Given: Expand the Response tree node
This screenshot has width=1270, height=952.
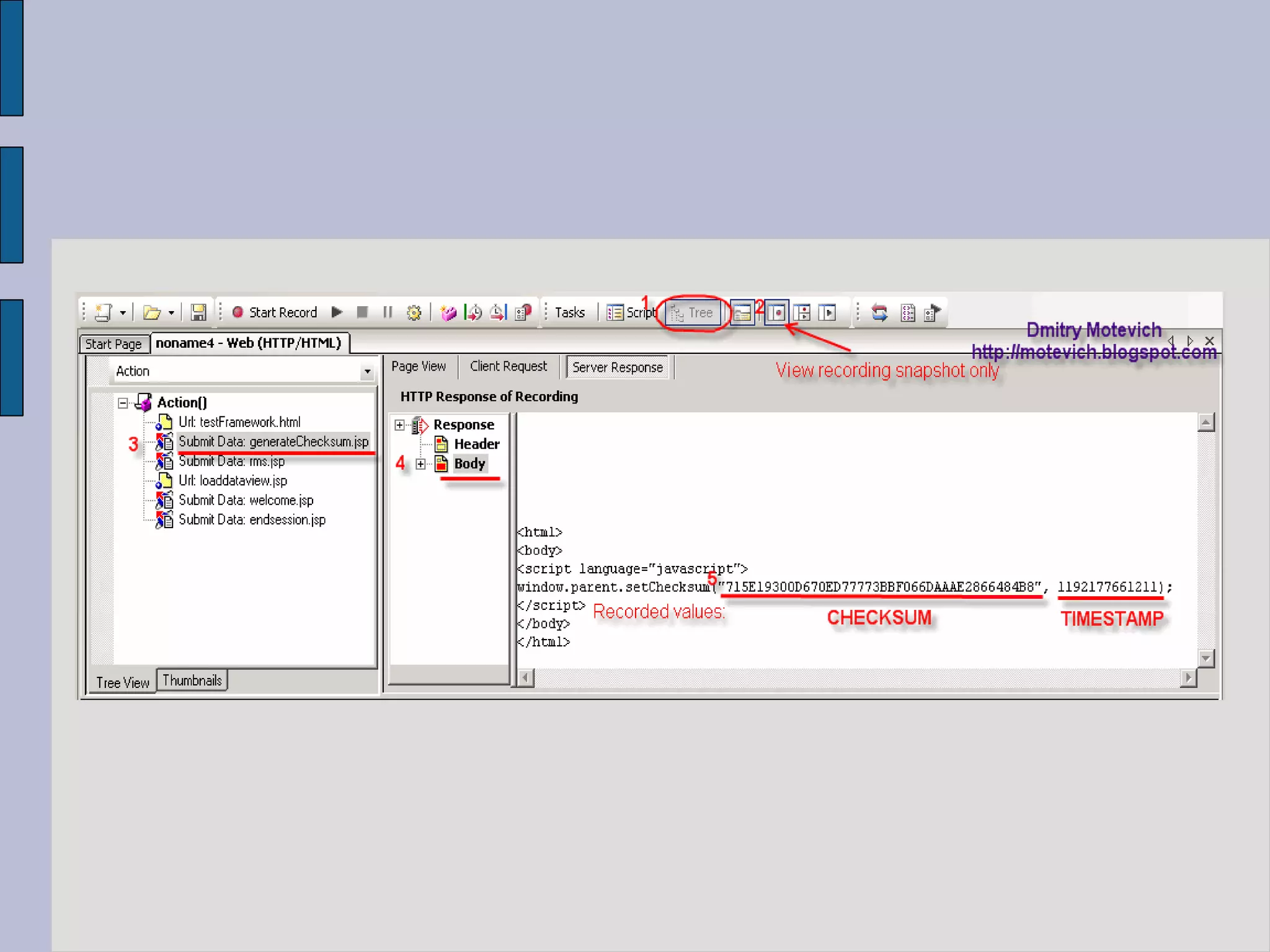Looking at the screenshot, I should (x=399, y=425).
